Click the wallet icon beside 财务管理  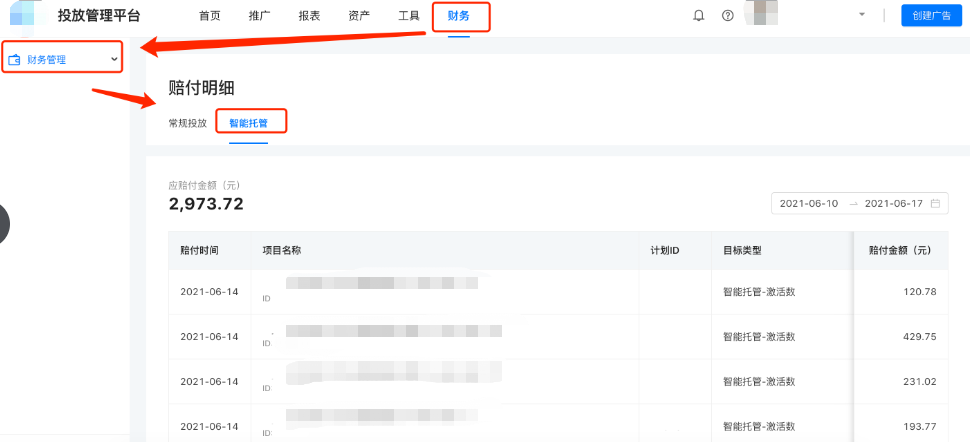[x=14, y=60]
